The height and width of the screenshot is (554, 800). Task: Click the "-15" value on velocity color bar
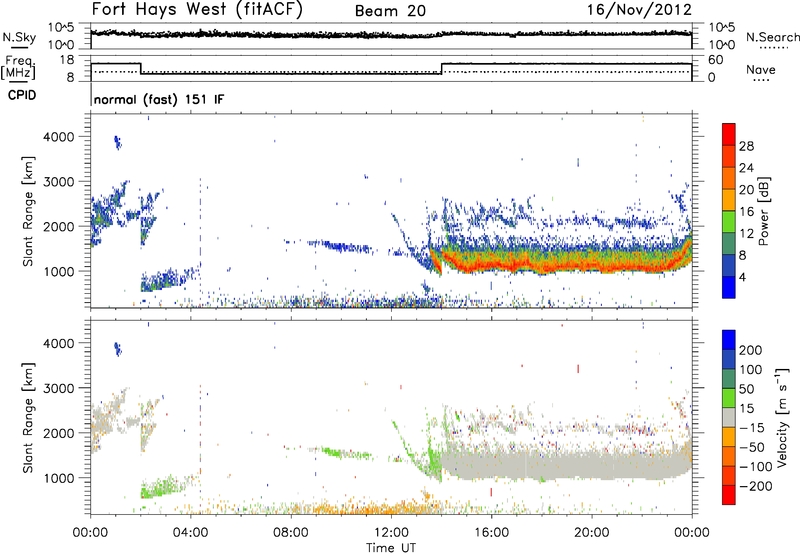[x=751, y=427]
